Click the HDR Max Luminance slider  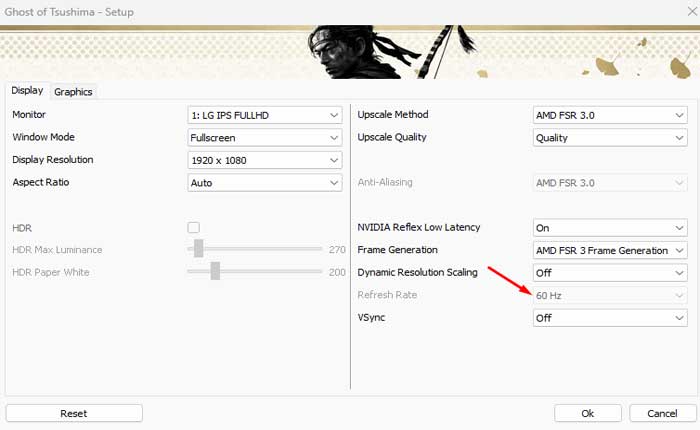pos(254,249)
